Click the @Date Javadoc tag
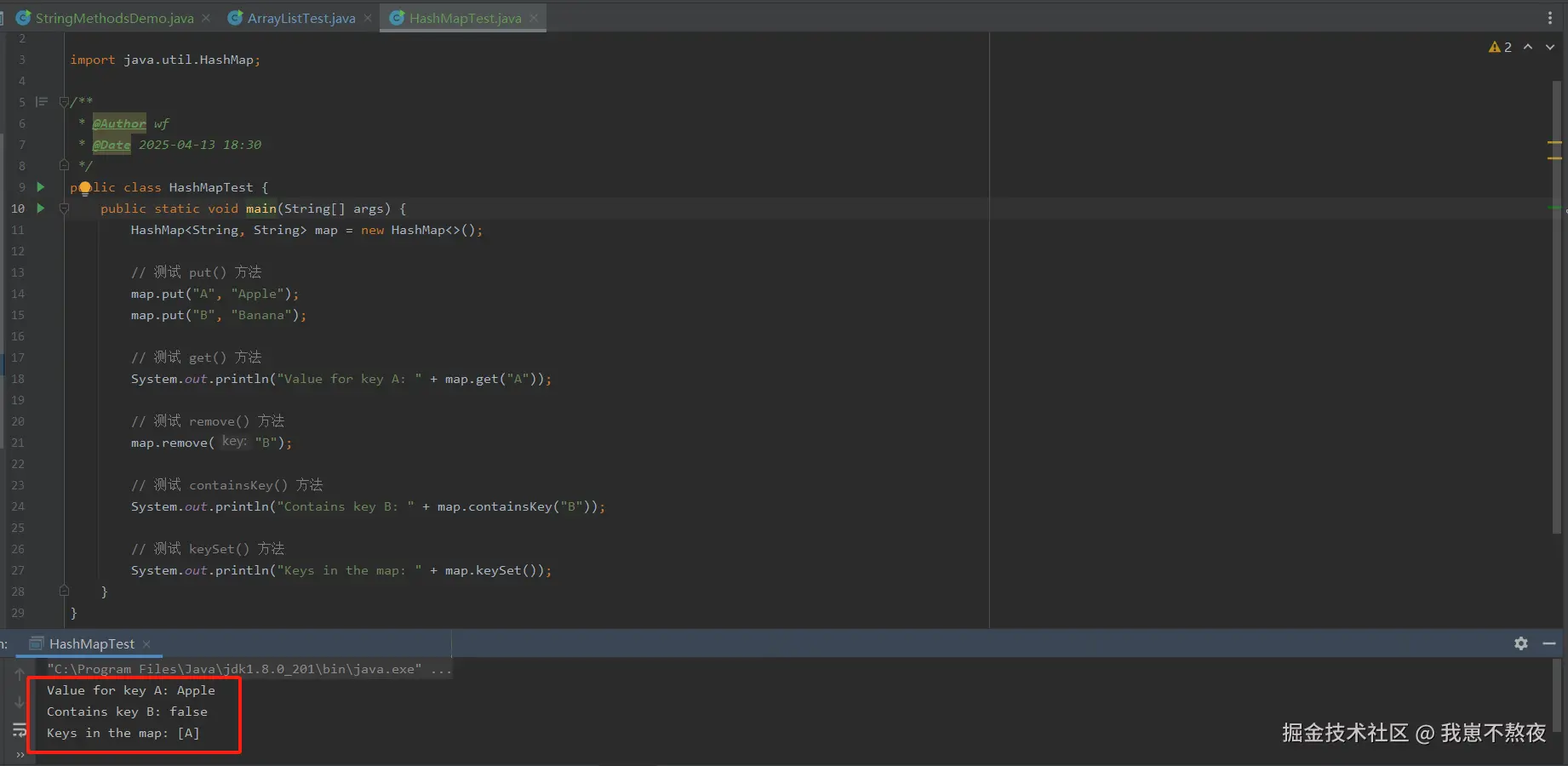Viewport: 1568px width, 766px height. click(112, 145)
